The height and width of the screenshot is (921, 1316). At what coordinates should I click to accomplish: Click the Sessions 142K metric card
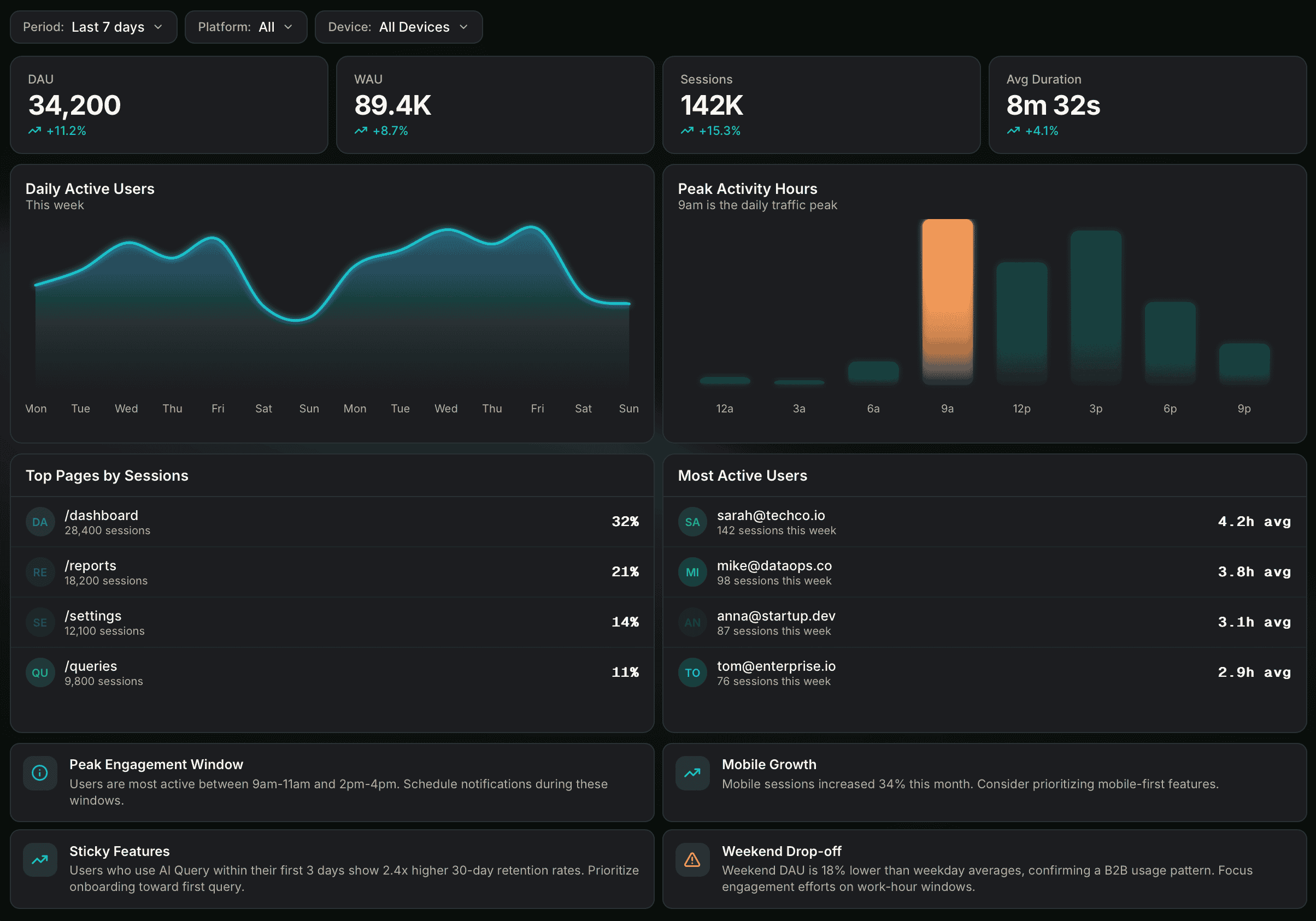coord(821,105)
